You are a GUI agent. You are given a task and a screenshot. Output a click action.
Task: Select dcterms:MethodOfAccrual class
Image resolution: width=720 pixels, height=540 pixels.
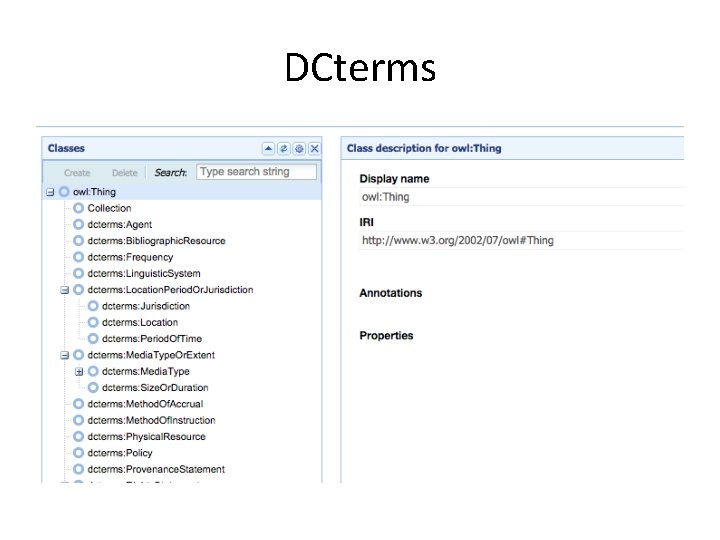click(146, 404)
